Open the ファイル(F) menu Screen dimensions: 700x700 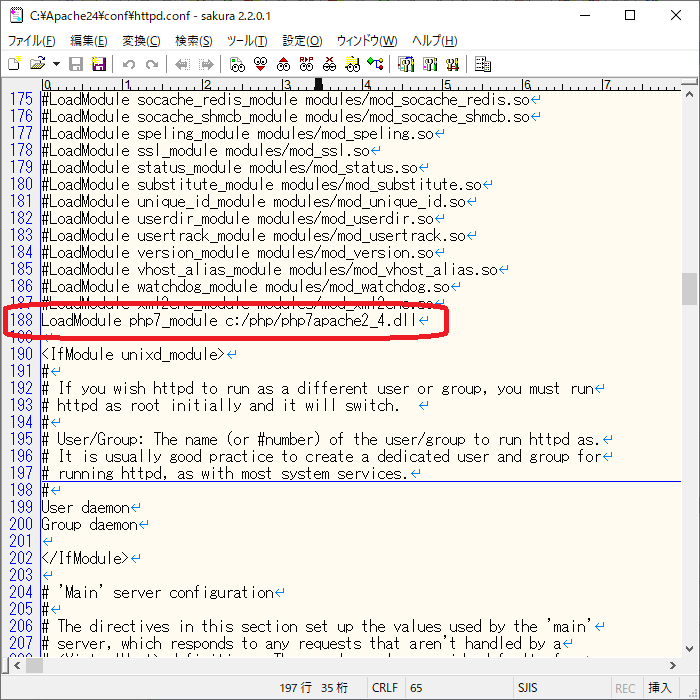32,41
